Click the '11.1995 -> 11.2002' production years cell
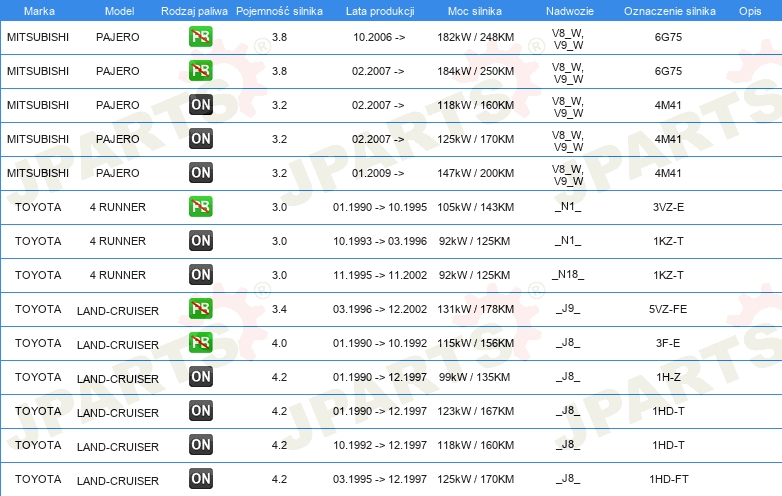Viewport: 782px width, 496px height. click(x=380, y=275)
